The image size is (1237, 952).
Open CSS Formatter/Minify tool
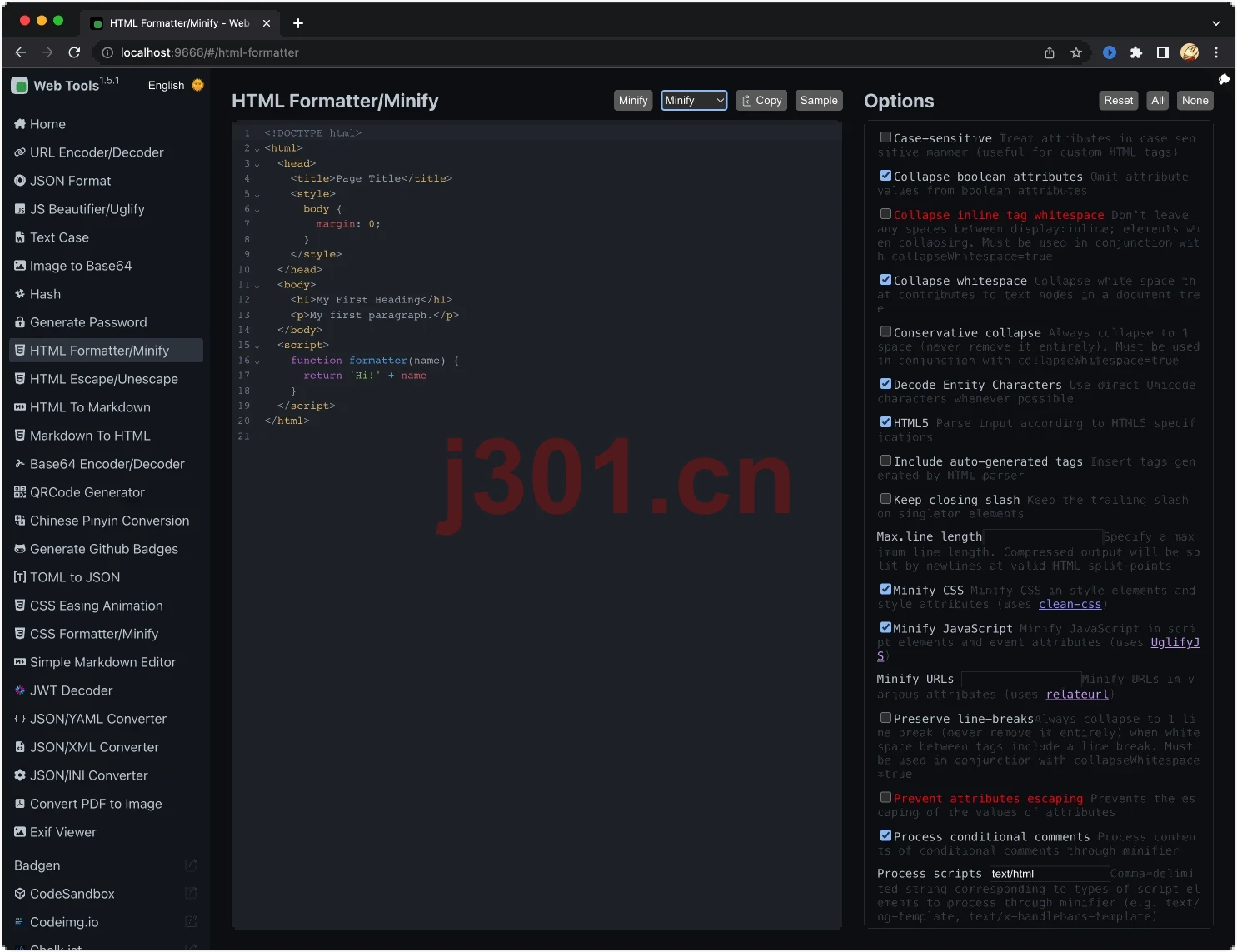pos(106,634)
